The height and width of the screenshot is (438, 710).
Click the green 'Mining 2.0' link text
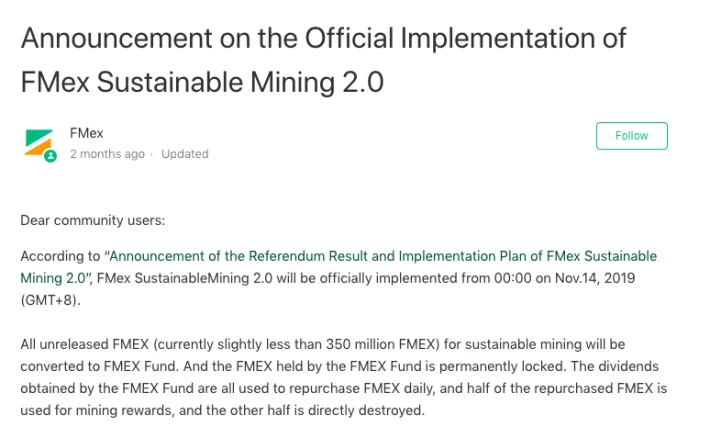tap(53, 278)
